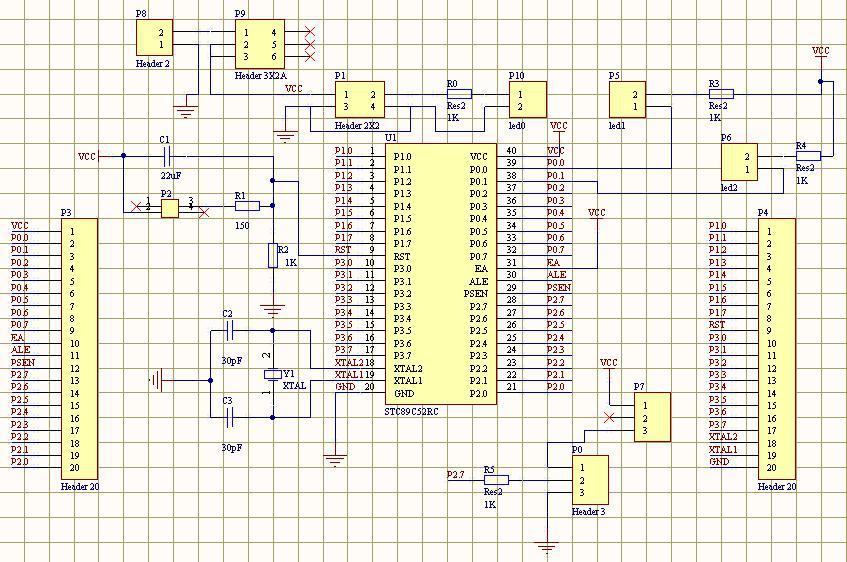The image size is (847, 562).
Task: Select the R5 resistor symbol
Action: [496, 480]
